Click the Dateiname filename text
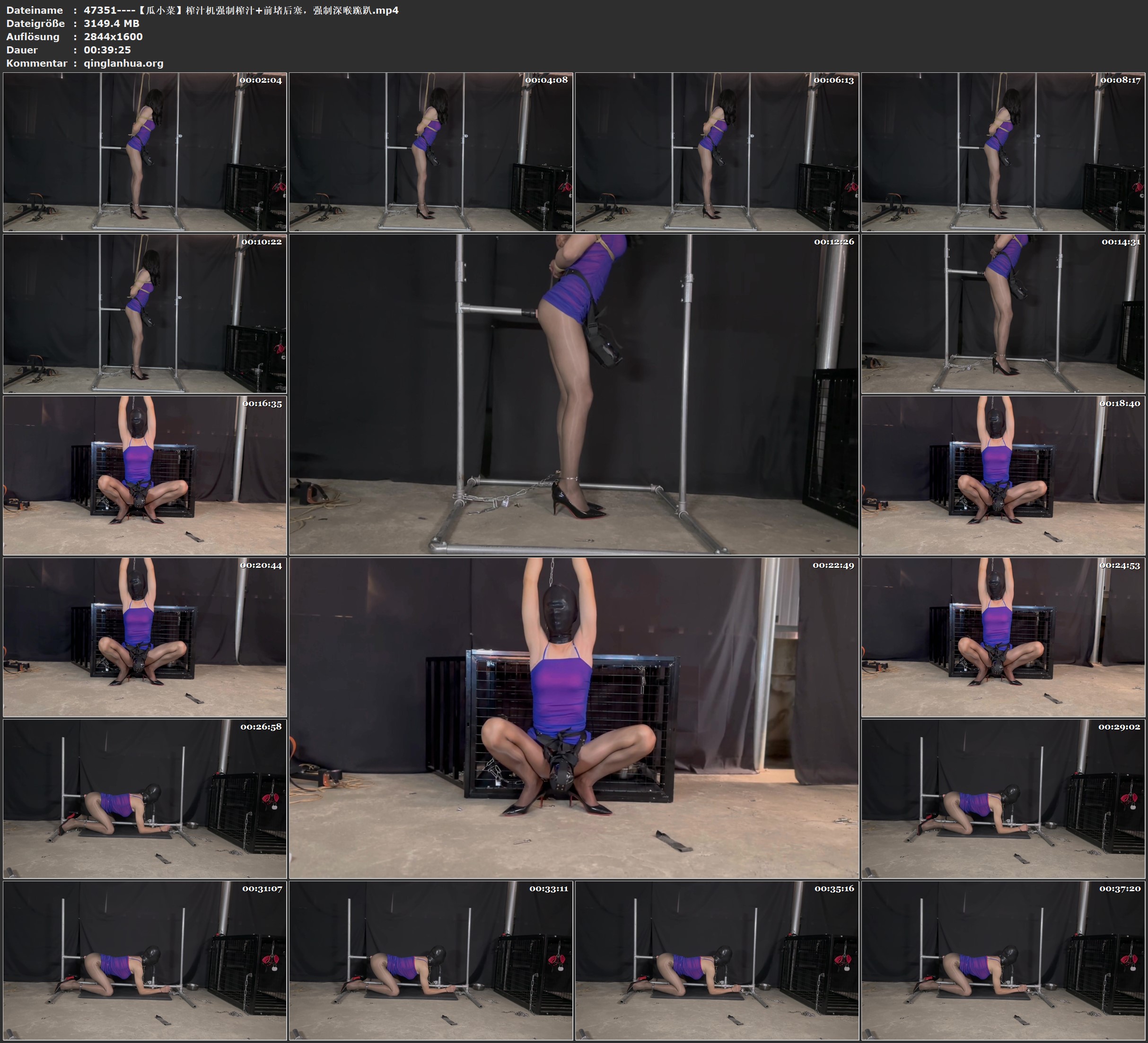The image size is (1148, 1043). (241, 10)
